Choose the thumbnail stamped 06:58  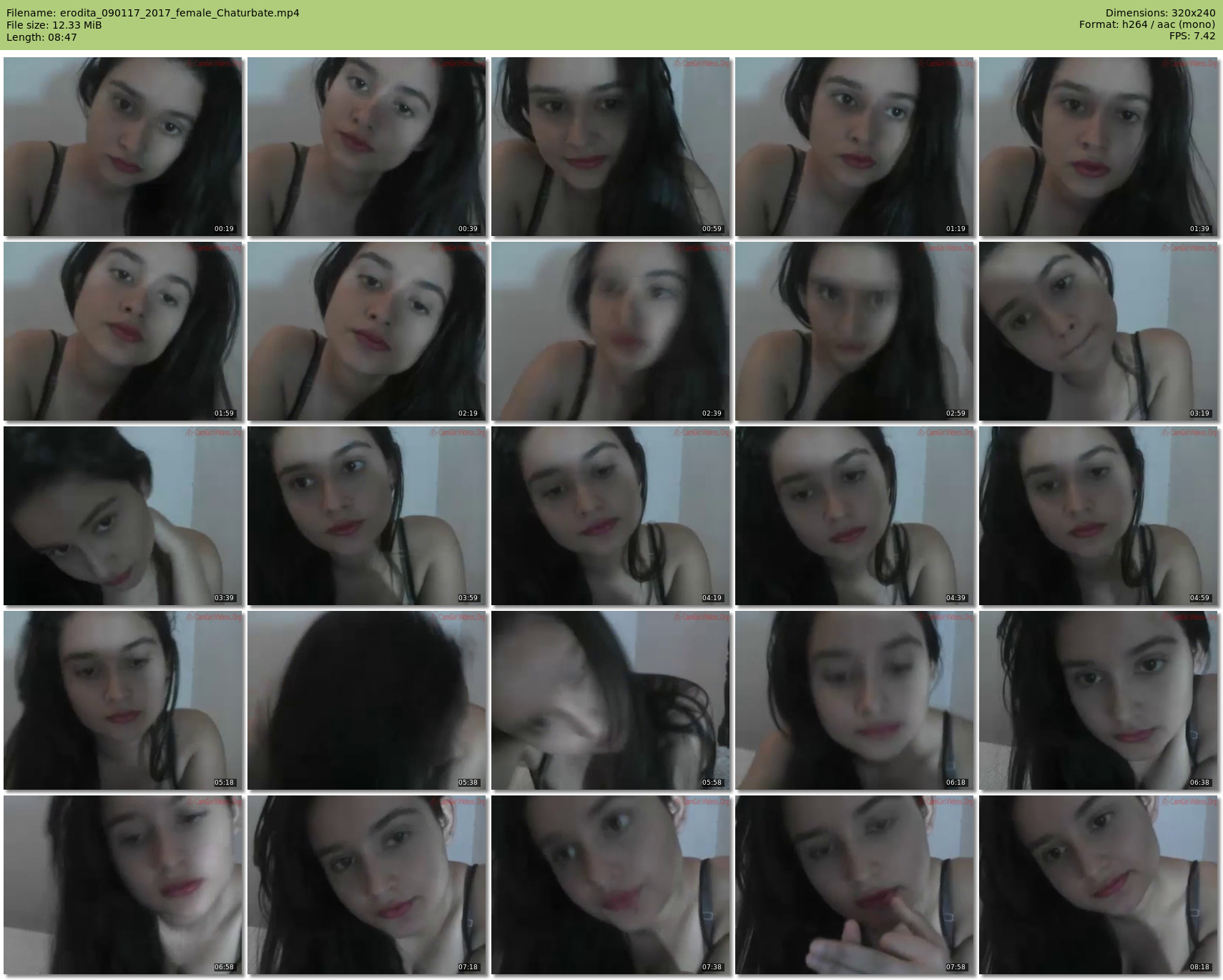[123, 885]
